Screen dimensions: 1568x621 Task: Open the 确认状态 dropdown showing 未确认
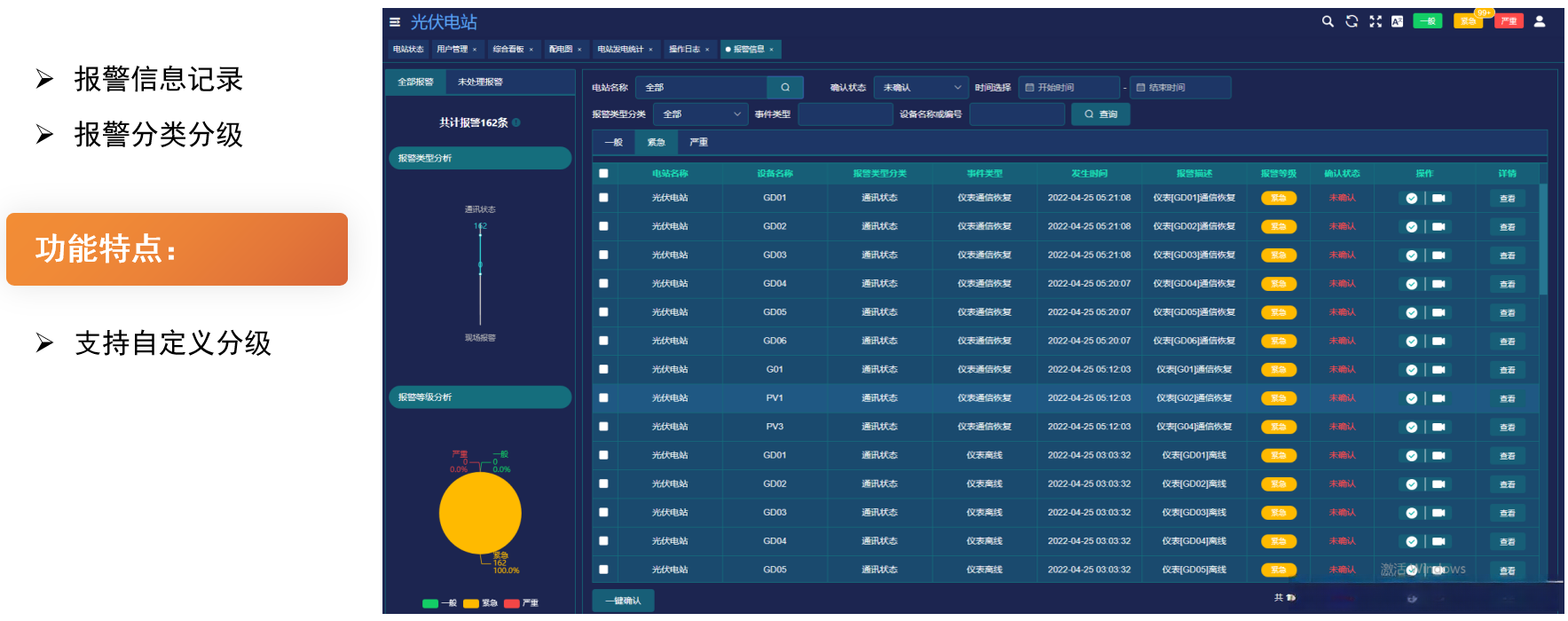click(x=921, y=87)
